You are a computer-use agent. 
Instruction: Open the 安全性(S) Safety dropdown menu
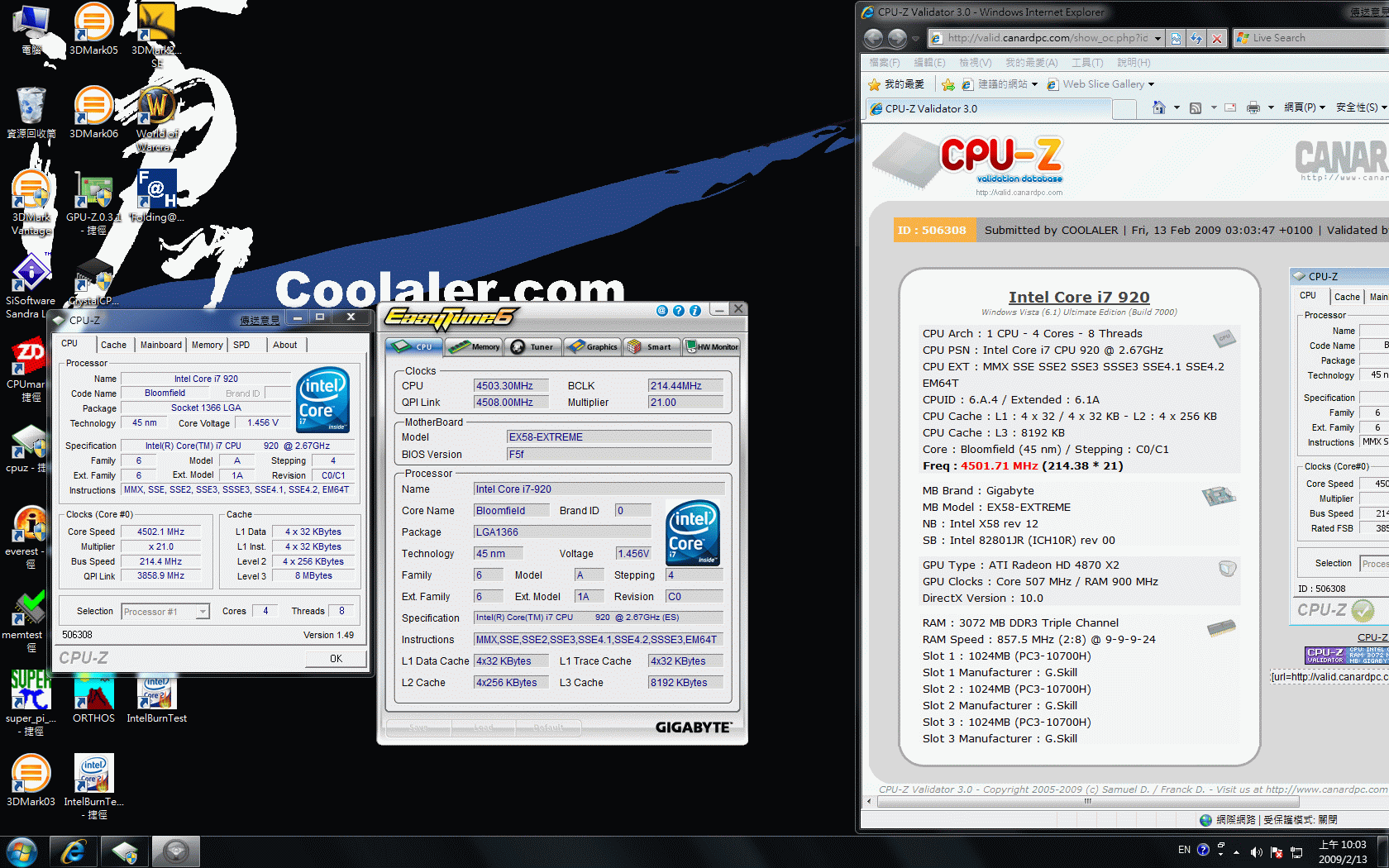point(1361,107)
